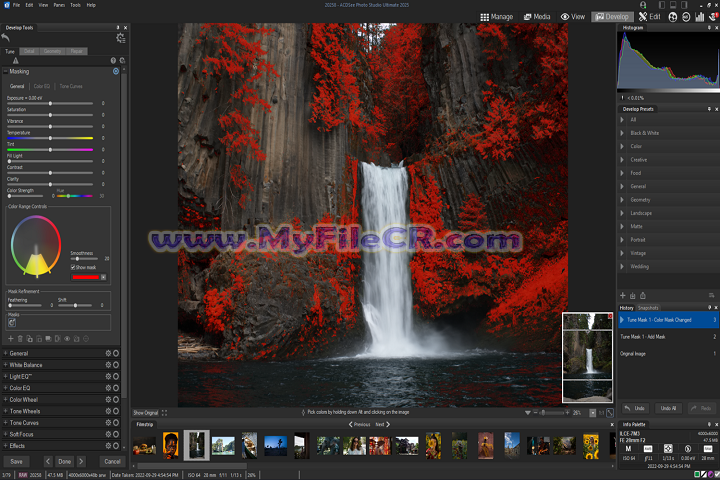Viewport: 720px width, 480px height.
Task: Click the Tint slider
Action: (x=50, y=149)
